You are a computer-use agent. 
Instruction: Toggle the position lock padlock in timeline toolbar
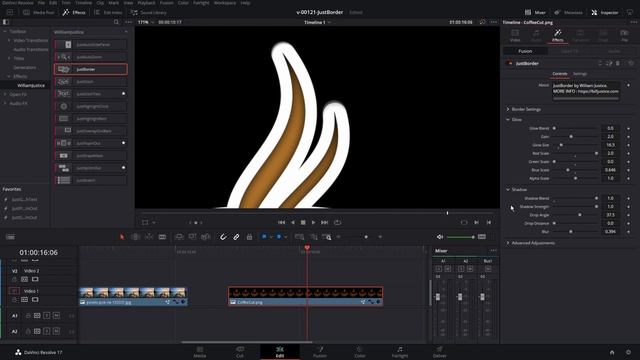[249, 237]
